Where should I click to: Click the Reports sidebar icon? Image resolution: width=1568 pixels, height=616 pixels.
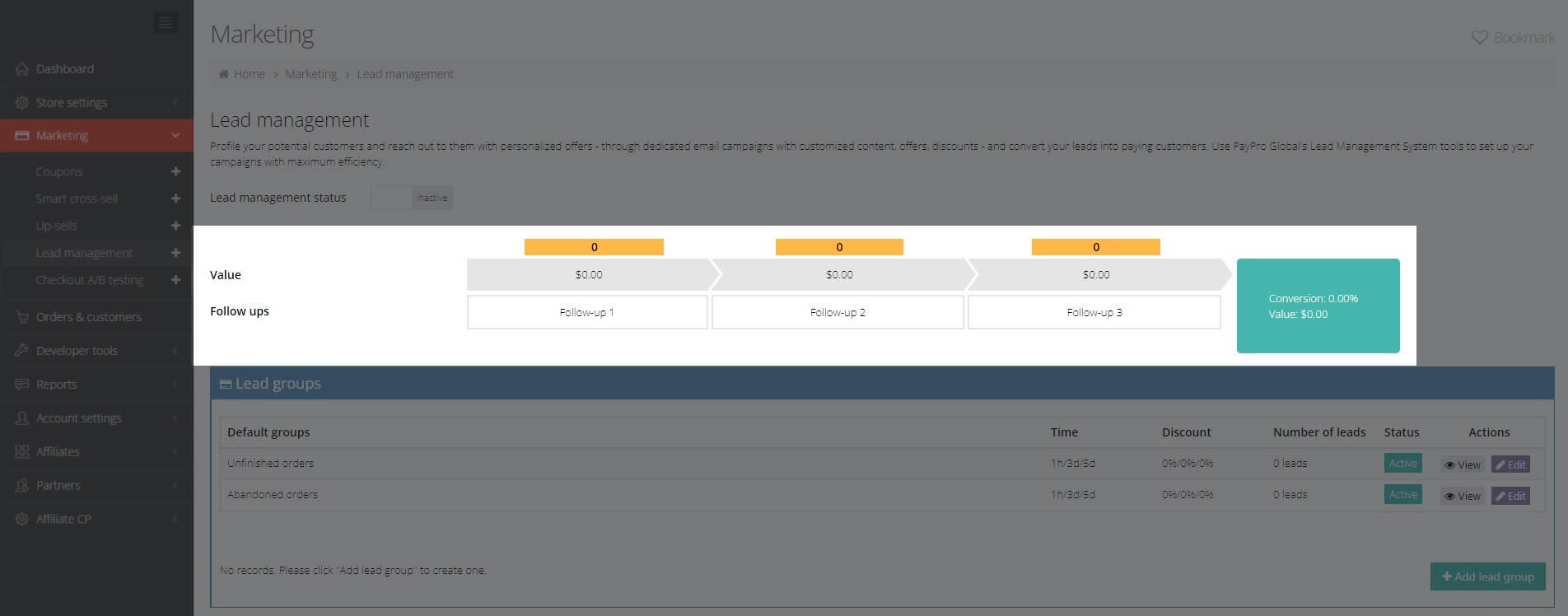point(22,385)
